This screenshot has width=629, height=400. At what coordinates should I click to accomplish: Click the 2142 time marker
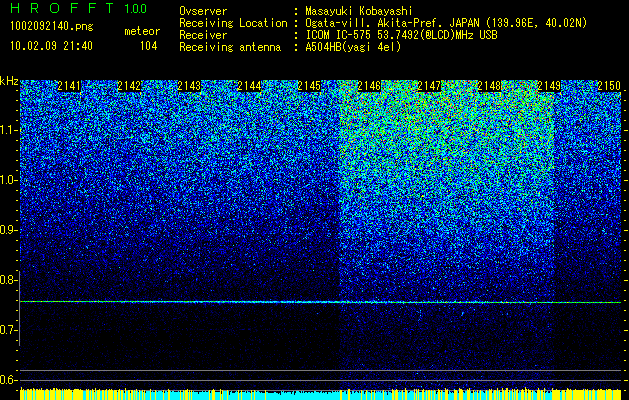click(129, 86)
